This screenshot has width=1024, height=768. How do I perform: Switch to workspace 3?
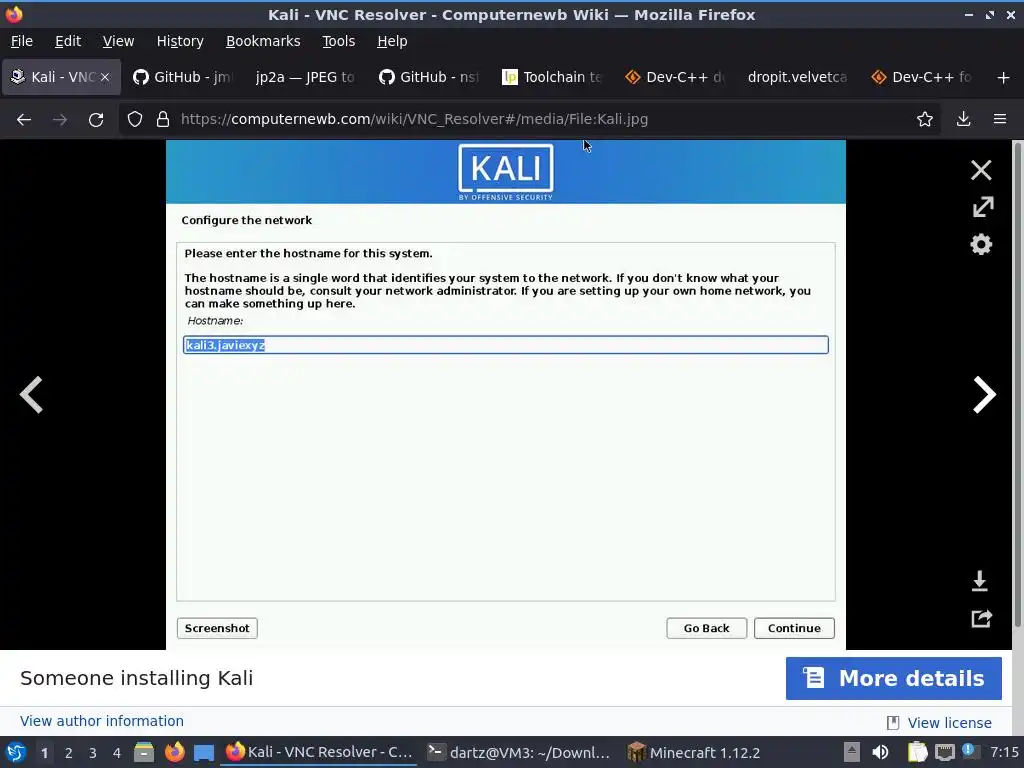pyautogui.click(x=93, y=753)
